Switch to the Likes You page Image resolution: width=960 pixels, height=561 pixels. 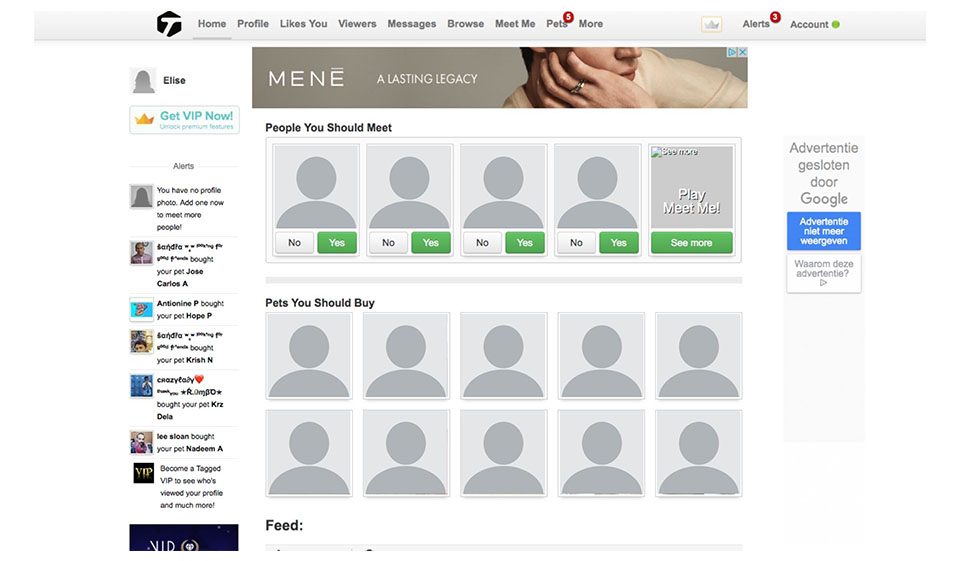303,24
